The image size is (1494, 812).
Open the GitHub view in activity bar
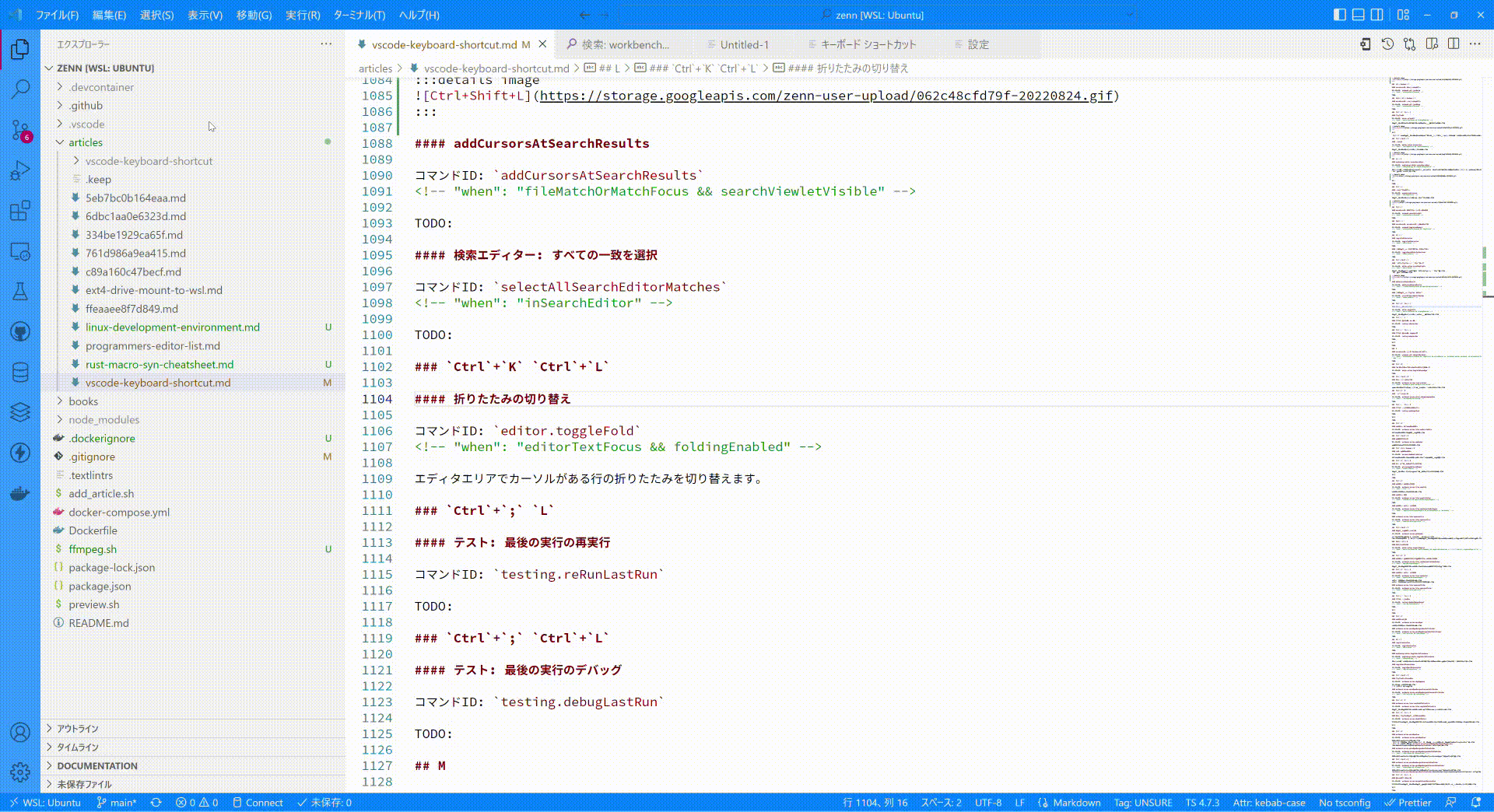(x=20, y=332)
